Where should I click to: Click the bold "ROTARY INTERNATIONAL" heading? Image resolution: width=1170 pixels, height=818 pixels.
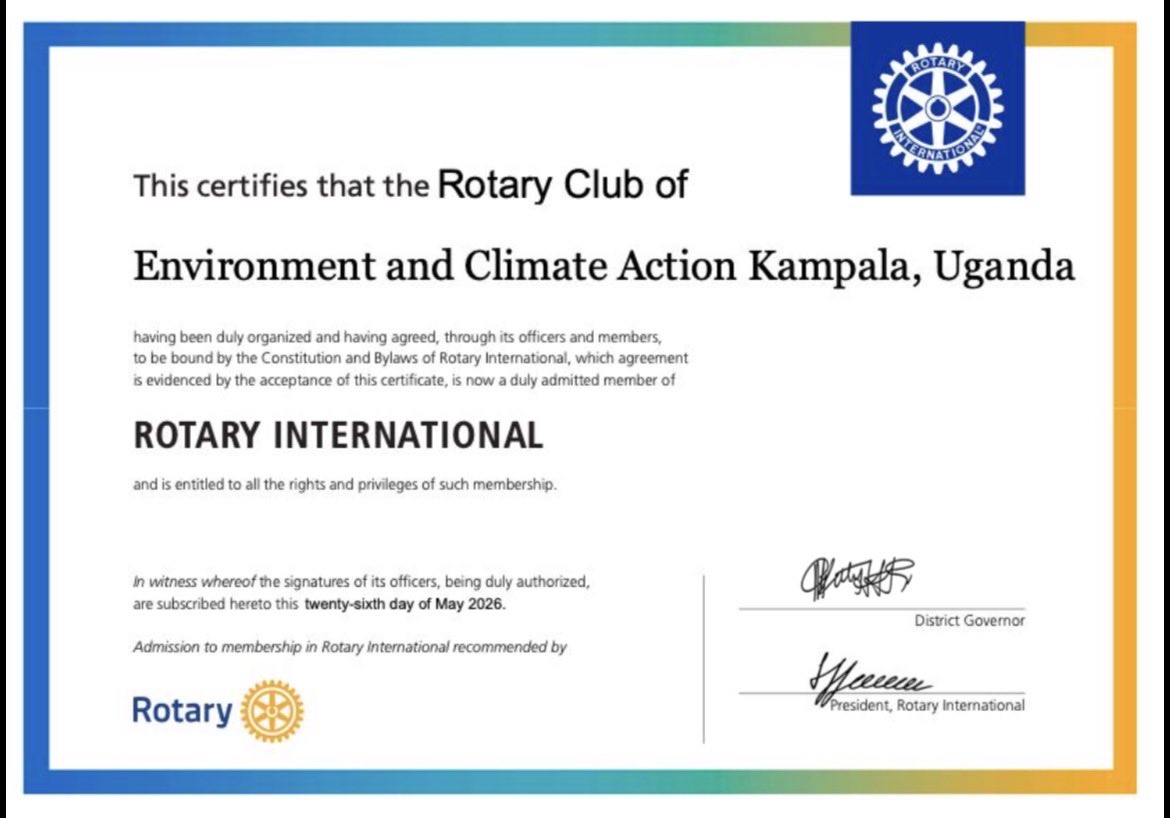[338, 435]
